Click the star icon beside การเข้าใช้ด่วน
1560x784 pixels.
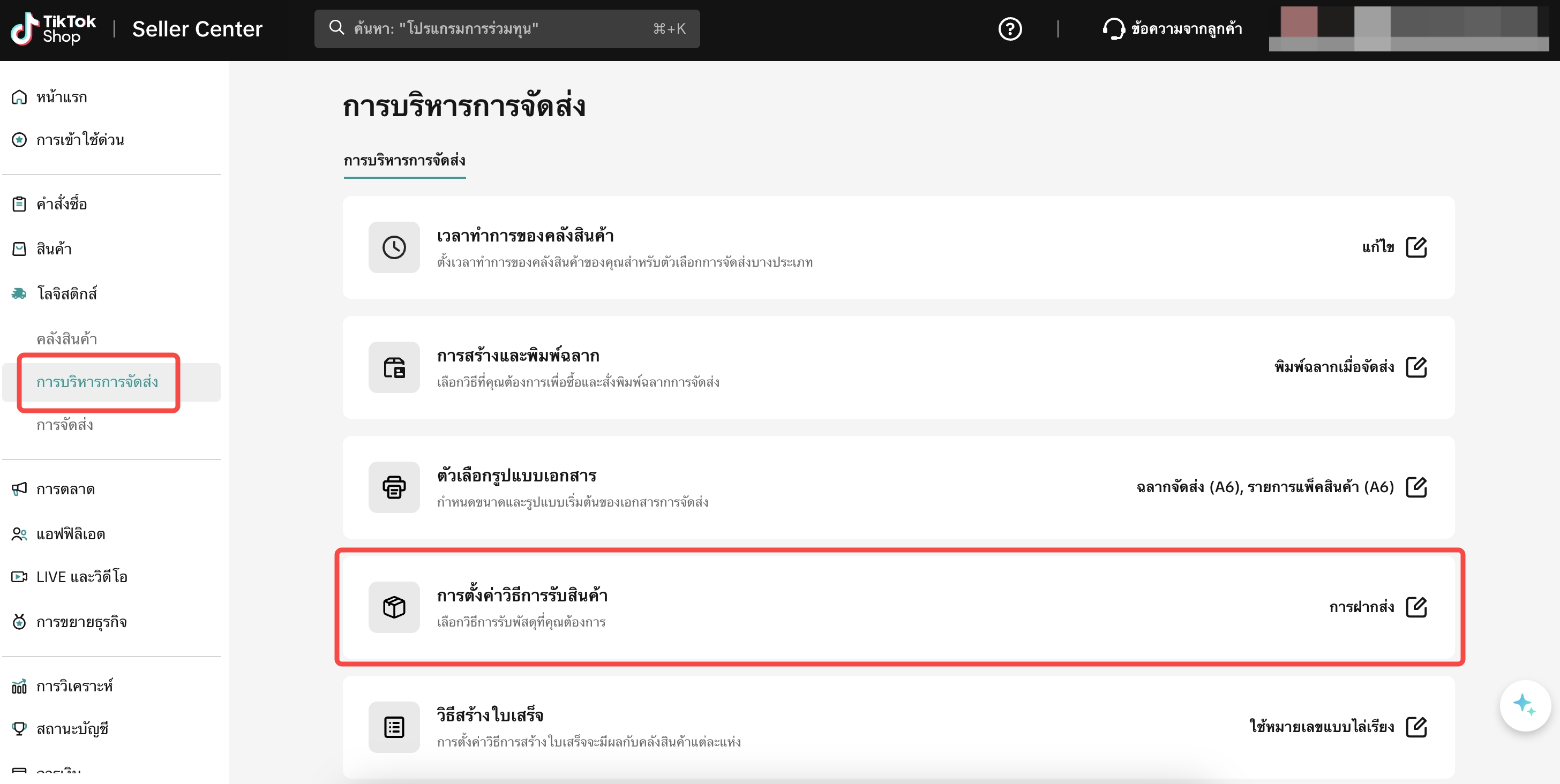[x=19, y=140]
